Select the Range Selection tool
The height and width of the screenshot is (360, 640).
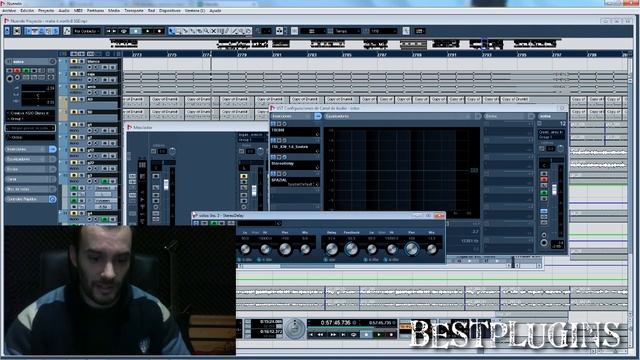(178, 31)
